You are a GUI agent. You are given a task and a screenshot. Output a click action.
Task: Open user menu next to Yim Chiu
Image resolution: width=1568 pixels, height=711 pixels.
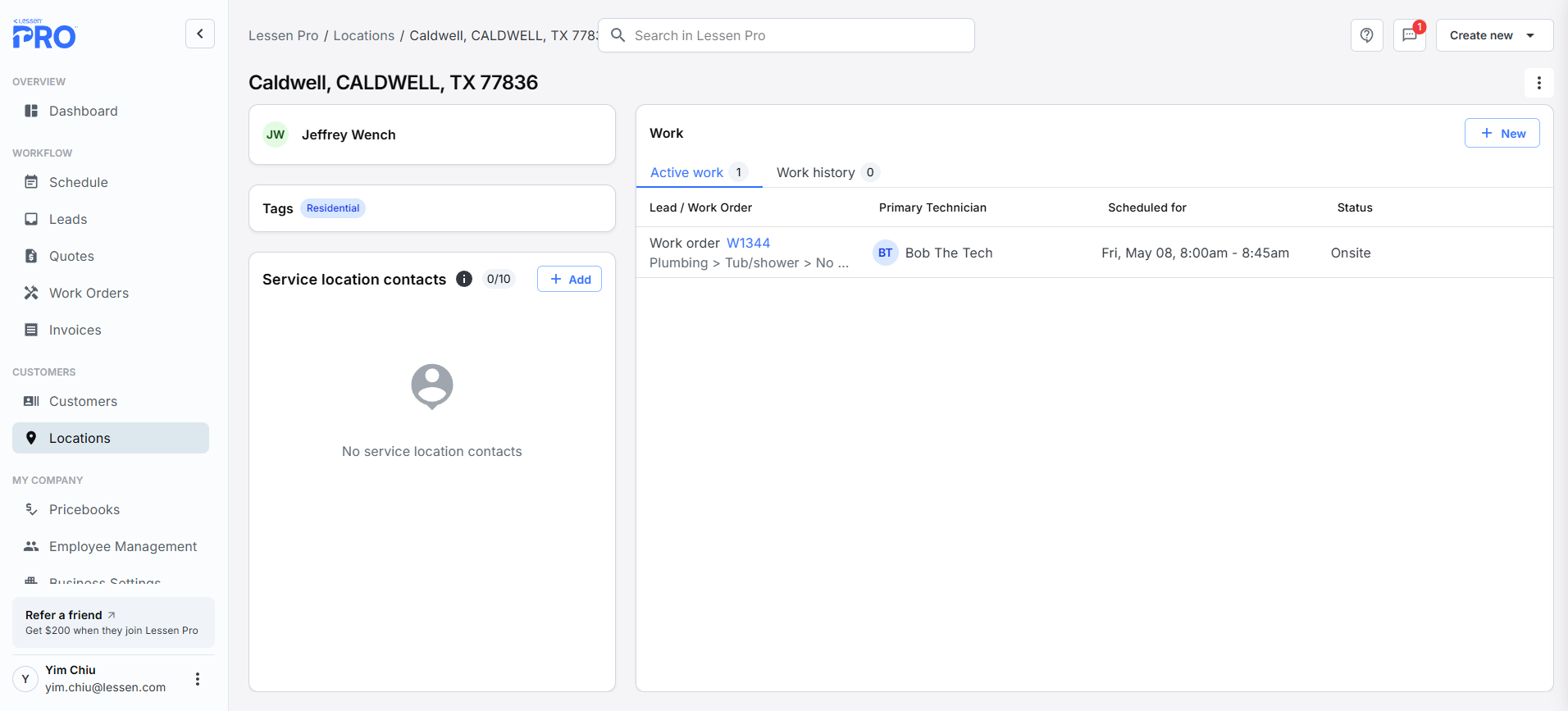click(x=198, y=679)
